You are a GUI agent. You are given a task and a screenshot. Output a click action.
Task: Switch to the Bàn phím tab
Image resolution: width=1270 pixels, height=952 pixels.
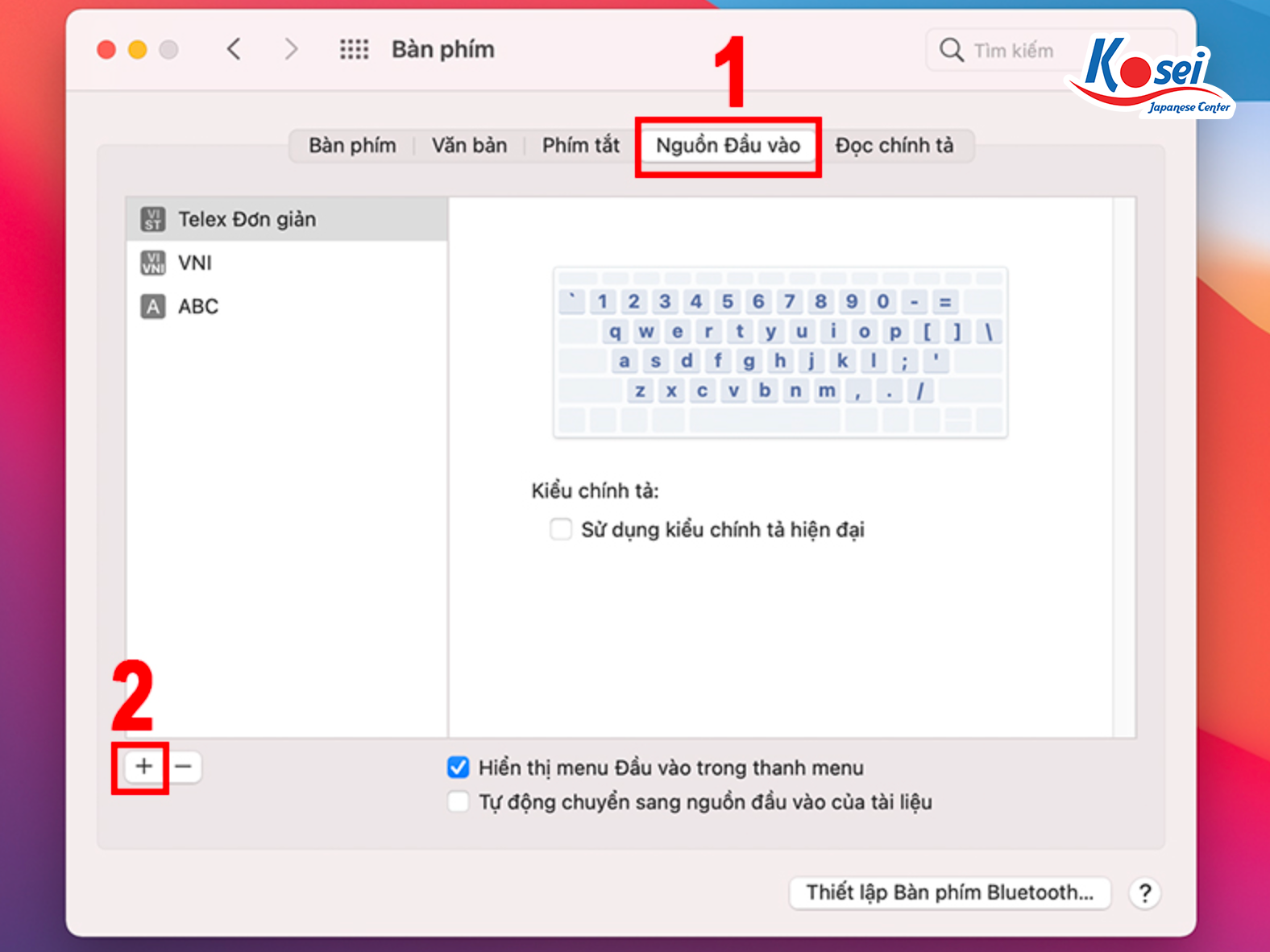click(x=352, y=146)
